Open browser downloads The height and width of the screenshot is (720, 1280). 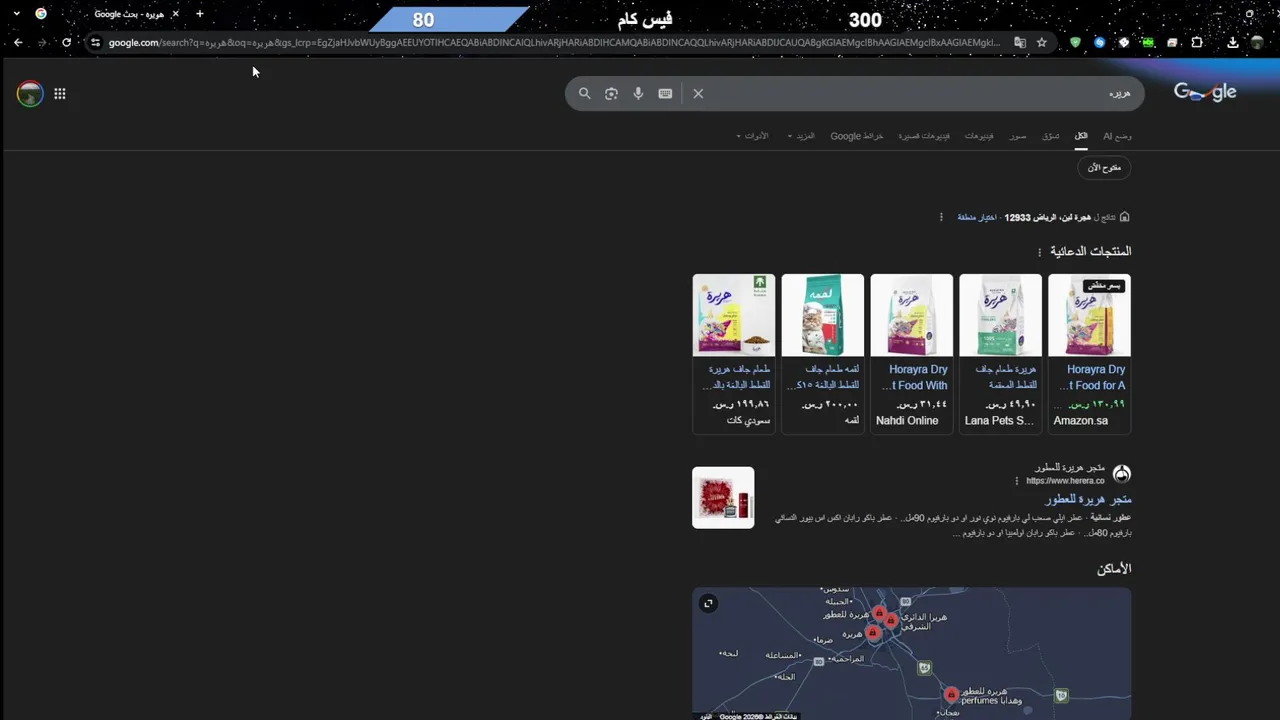pos(1233,42)
